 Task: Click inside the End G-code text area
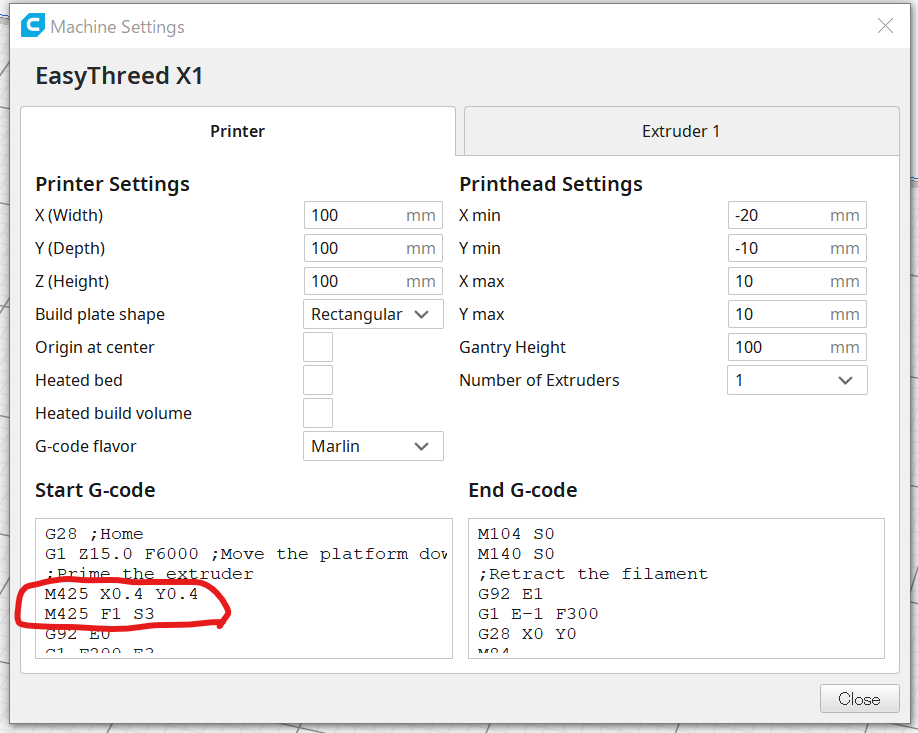(x=676, y=588)
